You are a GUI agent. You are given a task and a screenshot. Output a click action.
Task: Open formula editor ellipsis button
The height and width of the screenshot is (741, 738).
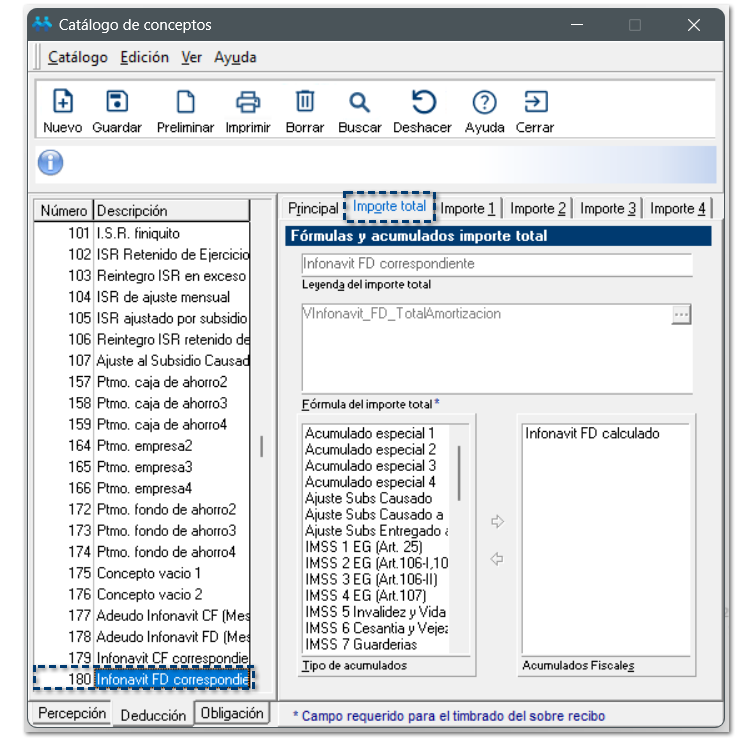tap(681, 315)
